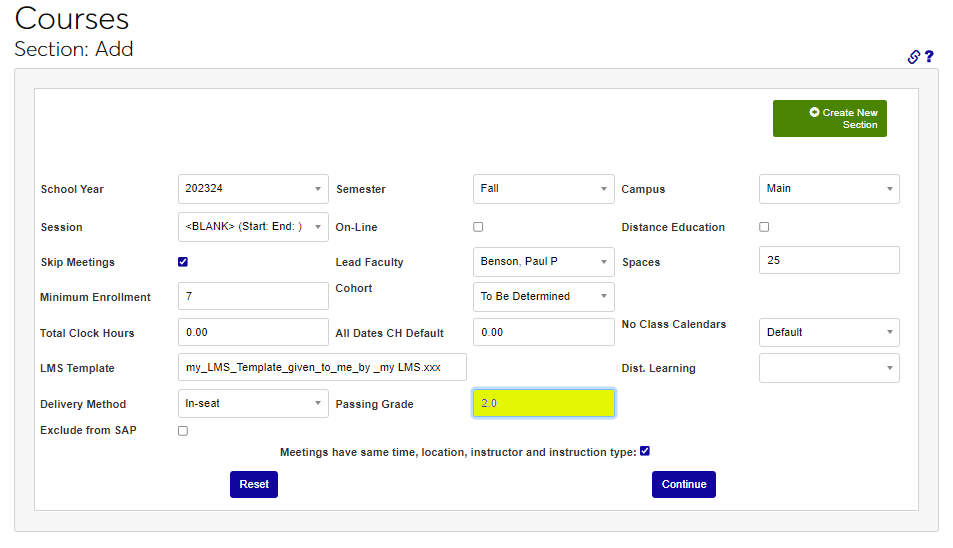Click the link chain icon
The height and width of the screenshot is (548, 953).
(913, 57)
